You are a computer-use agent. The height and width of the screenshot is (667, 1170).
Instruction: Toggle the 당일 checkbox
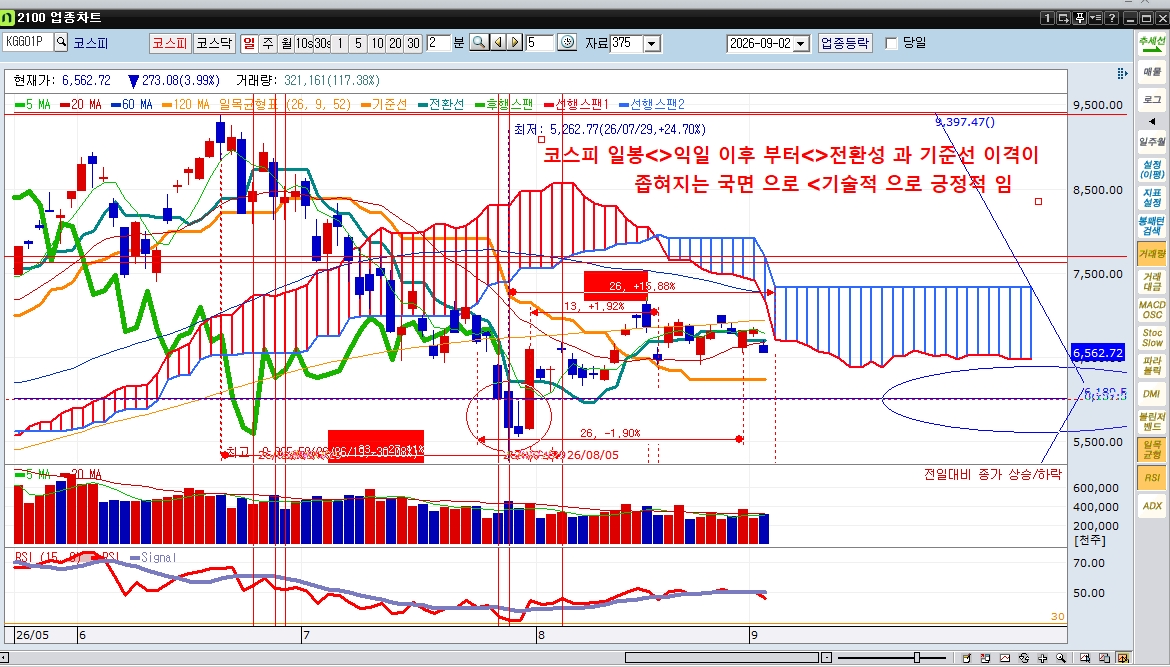(891, 43)
